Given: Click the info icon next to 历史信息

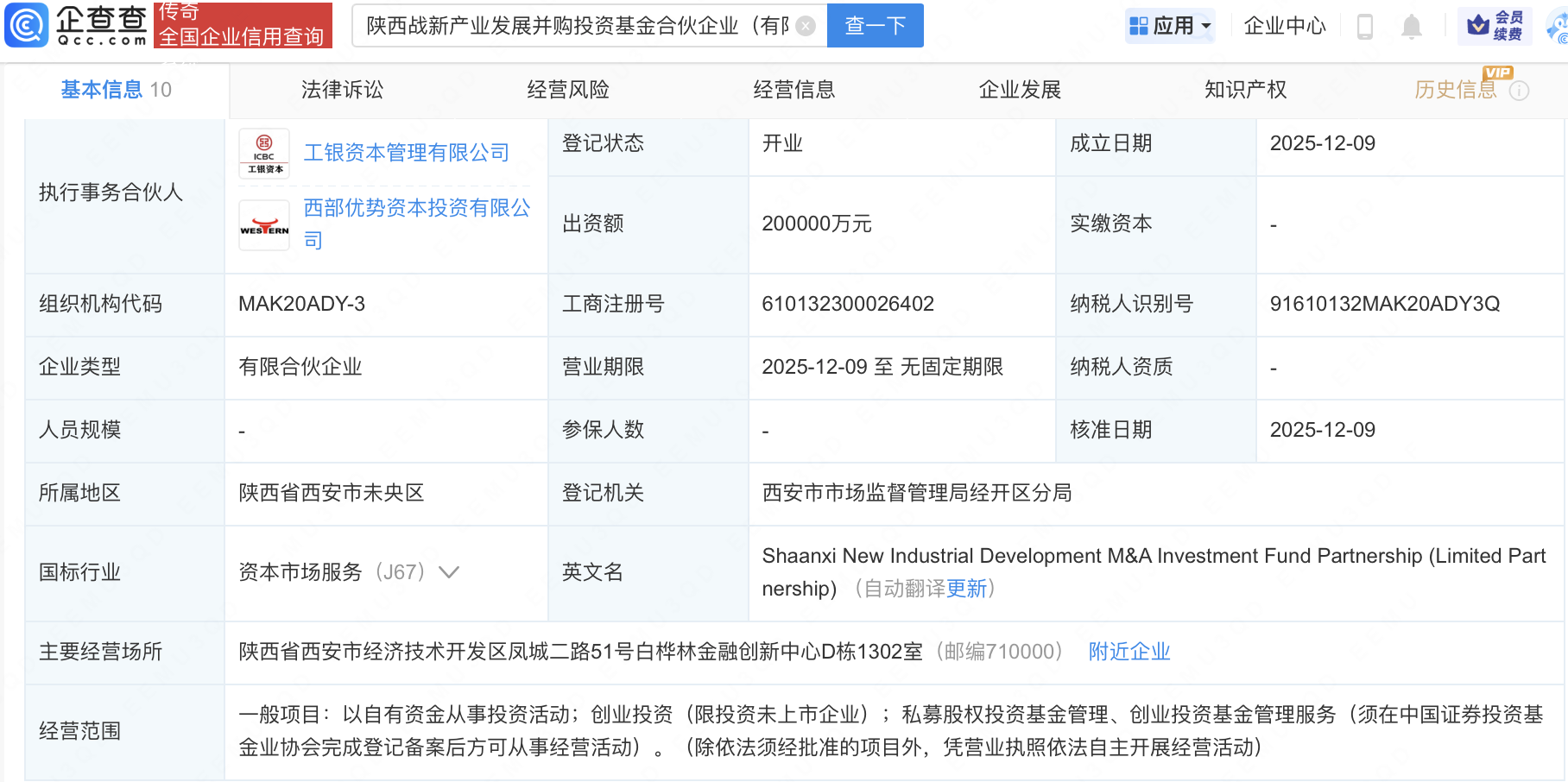Looking at the screenshot, I should [1520, 91].
